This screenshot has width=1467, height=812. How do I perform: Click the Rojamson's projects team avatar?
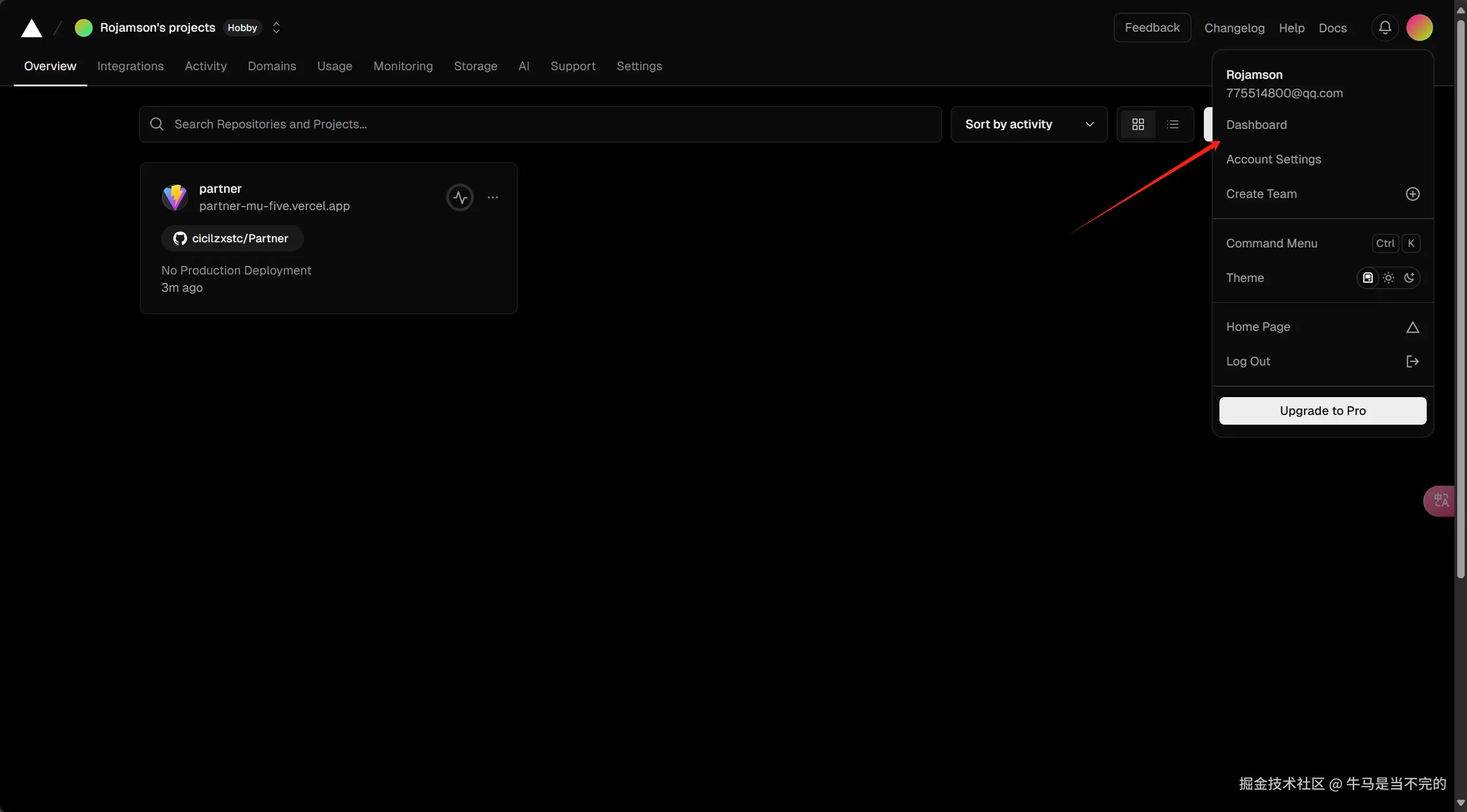point(83,28)
